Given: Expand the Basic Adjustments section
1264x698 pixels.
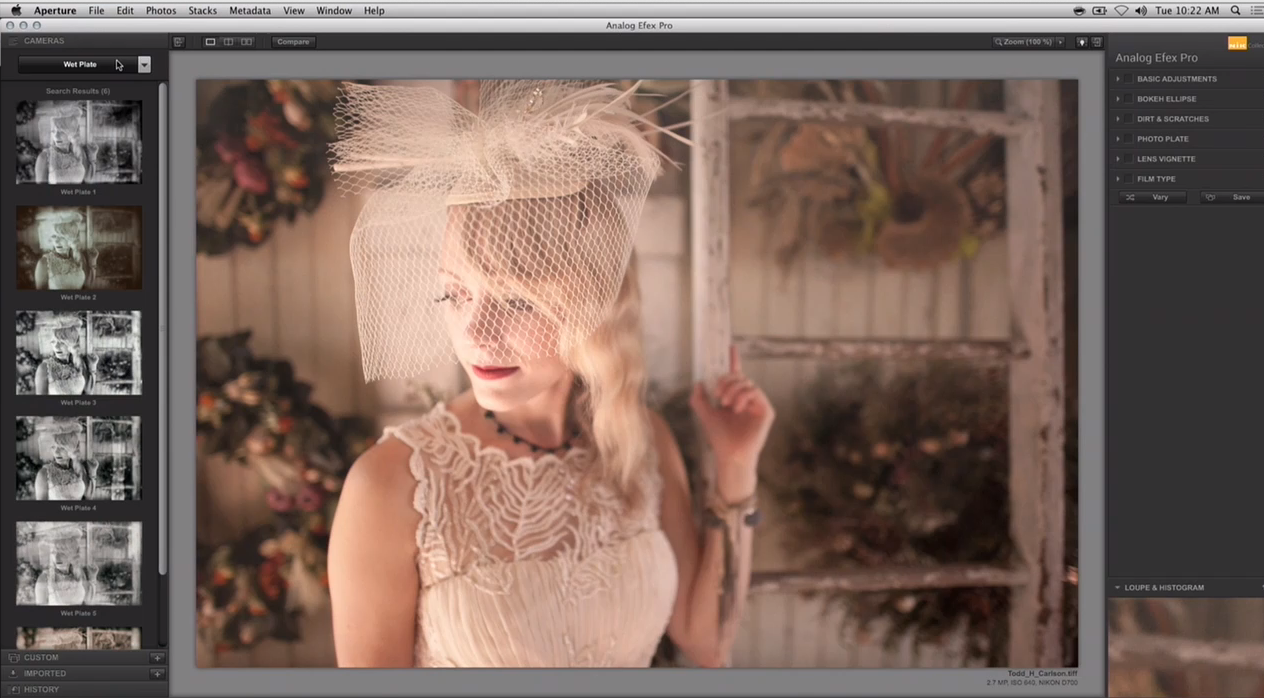Looking at the screenshot, I should (1118, 79).
